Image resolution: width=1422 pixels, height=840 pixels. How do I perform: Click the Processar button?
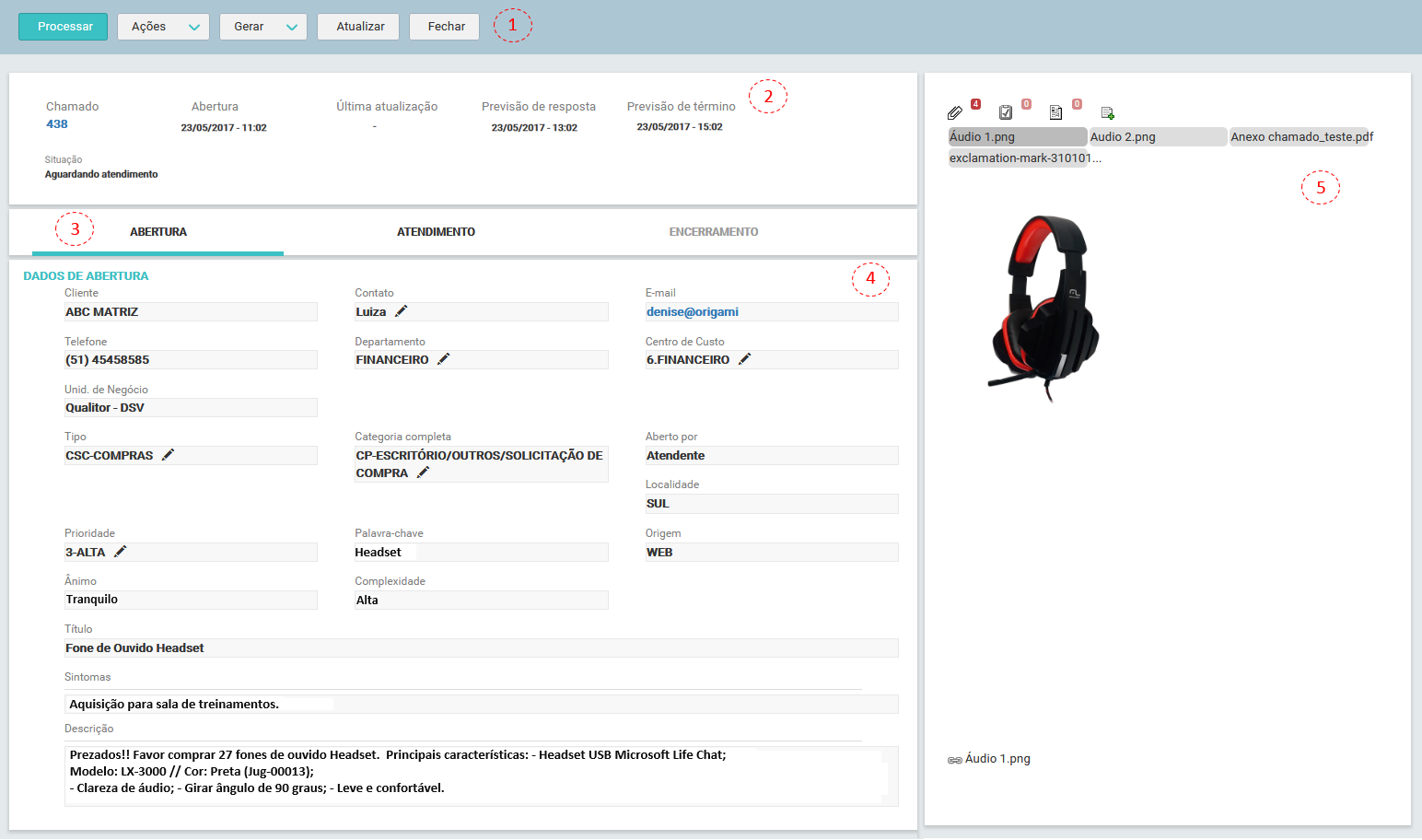click(63, 27)
